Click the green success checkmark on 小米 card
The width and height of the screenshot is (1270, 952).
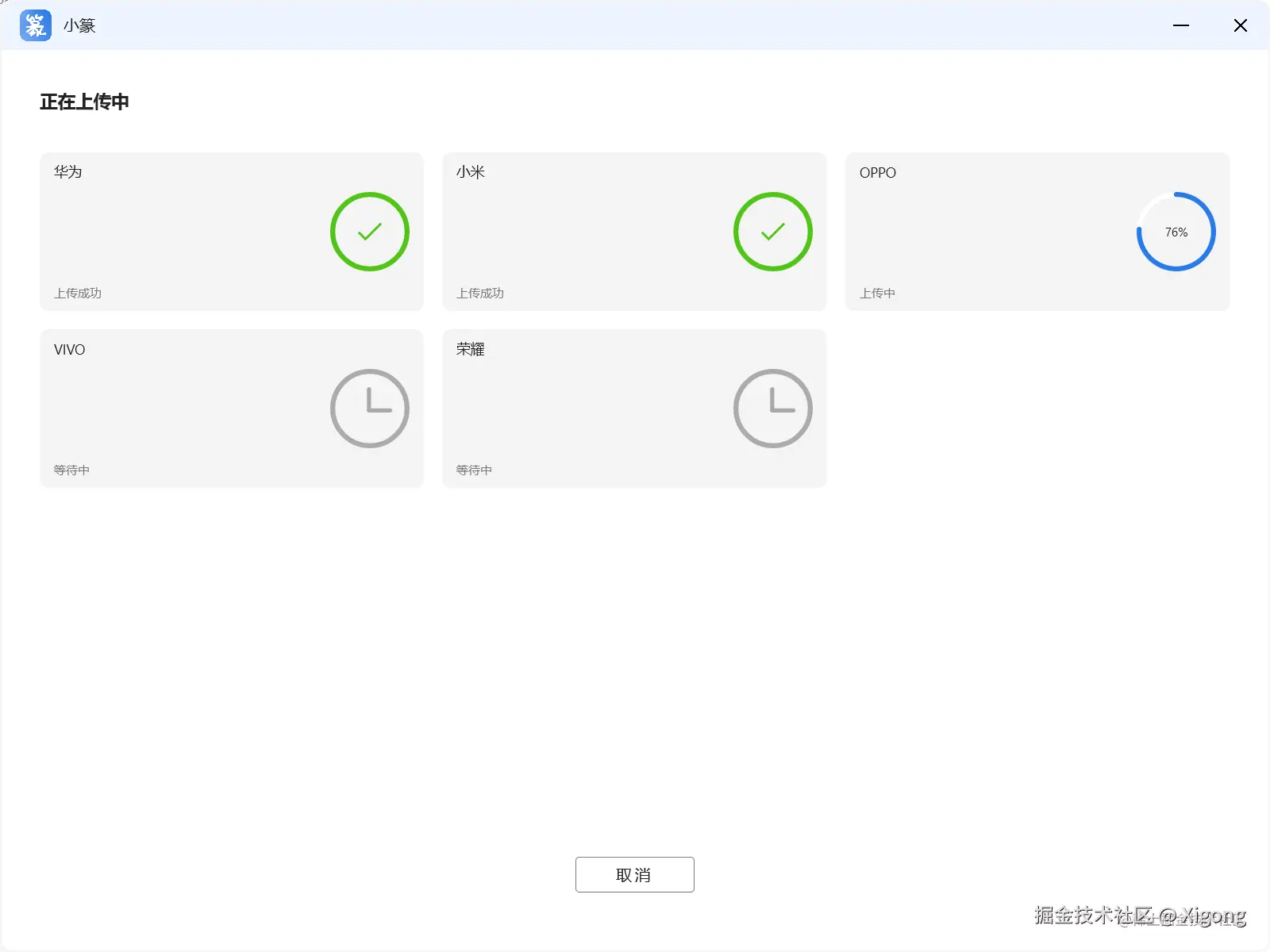click(x=773, y=232)
